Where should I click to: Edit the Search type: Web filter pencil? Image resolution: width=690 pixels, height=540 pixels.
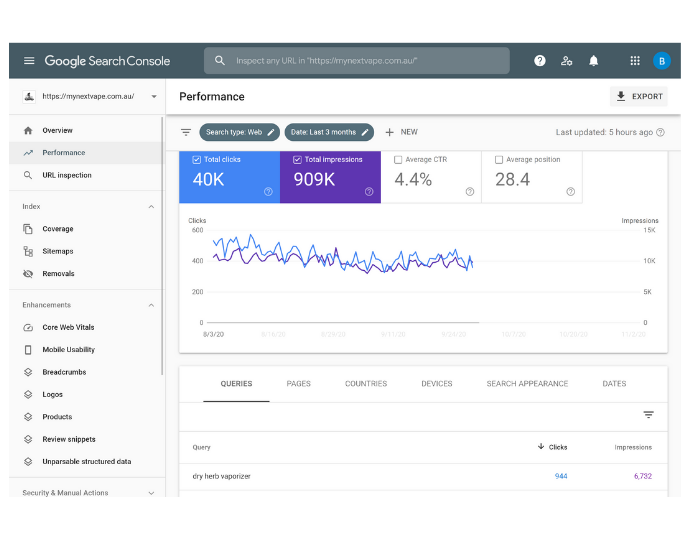[271, 132]
